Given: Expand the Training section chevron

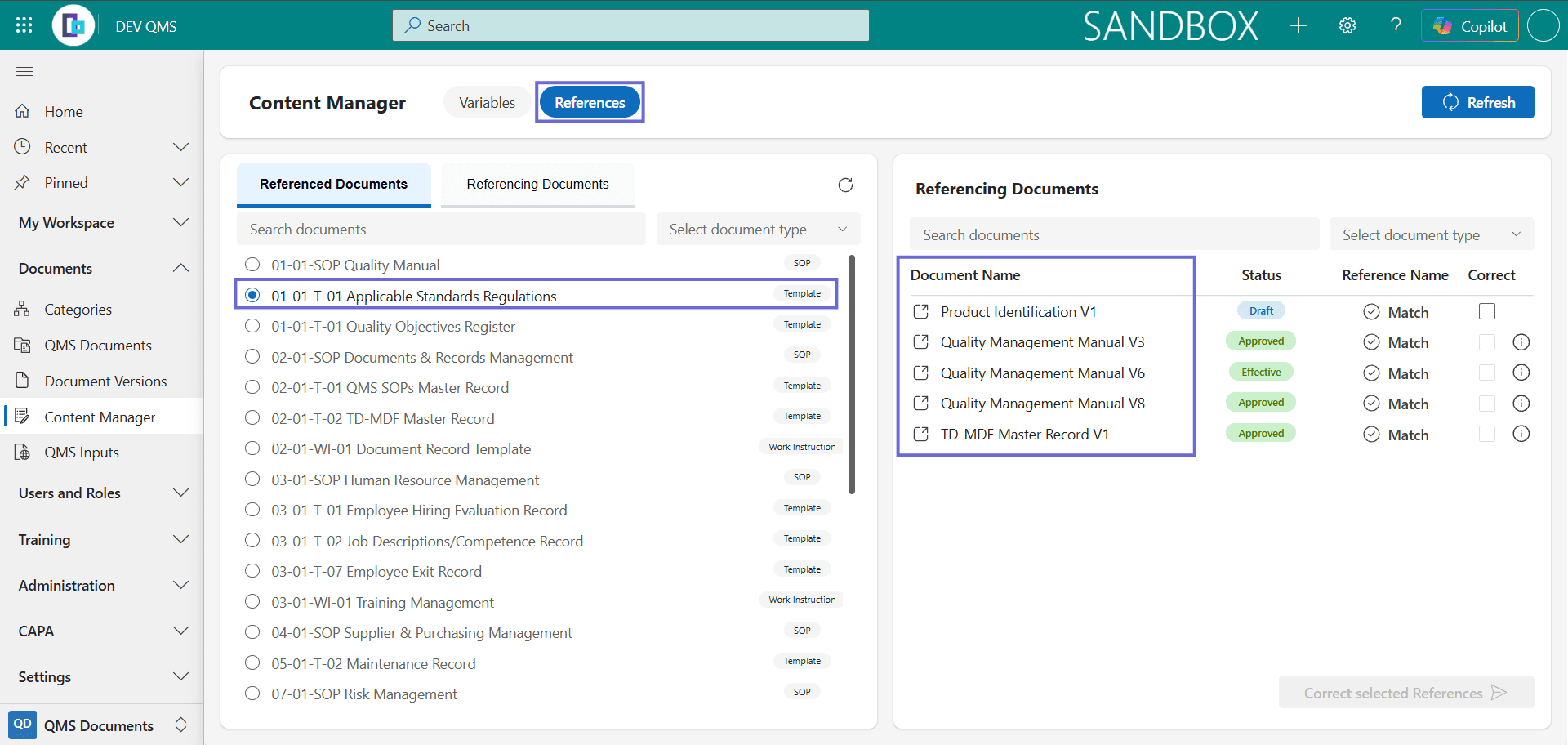Looking at the screenshot, I should [181, 539].
